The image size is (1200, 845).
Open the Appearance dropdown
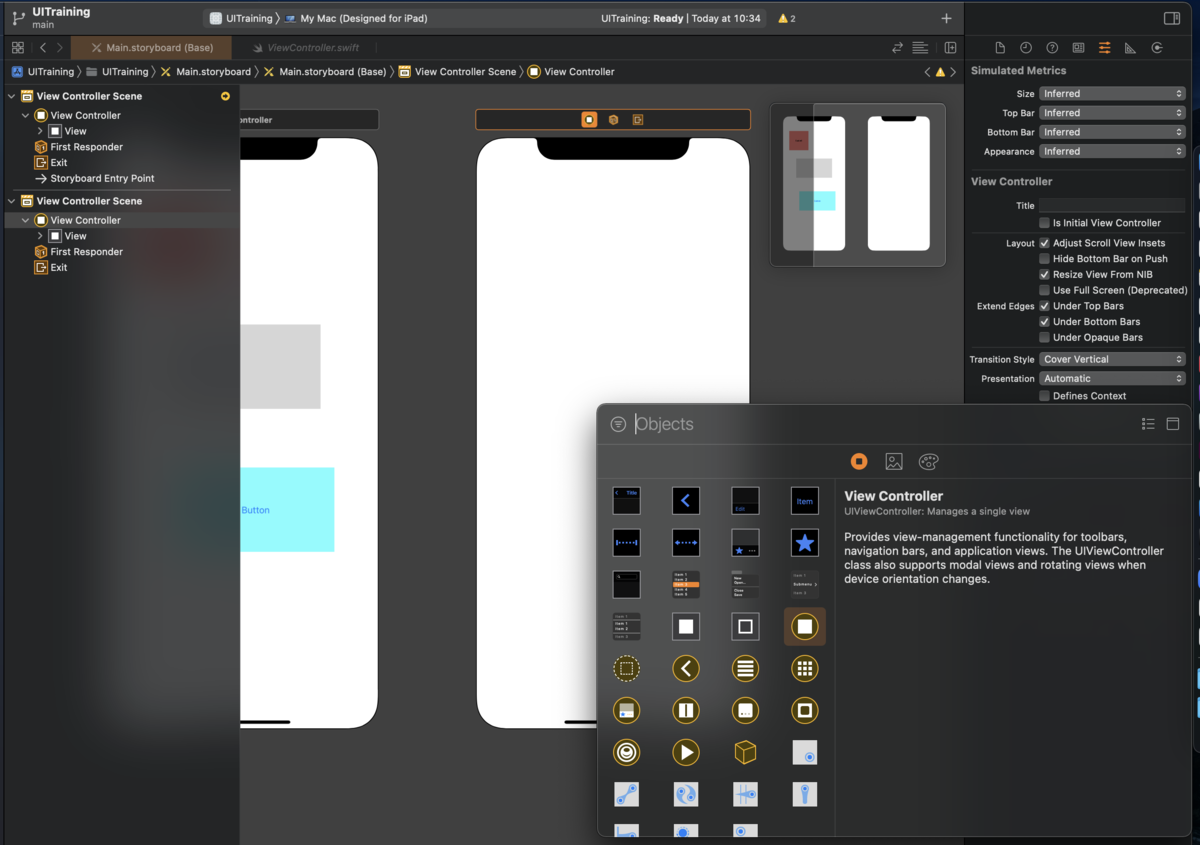click(x=1112, y=151)
